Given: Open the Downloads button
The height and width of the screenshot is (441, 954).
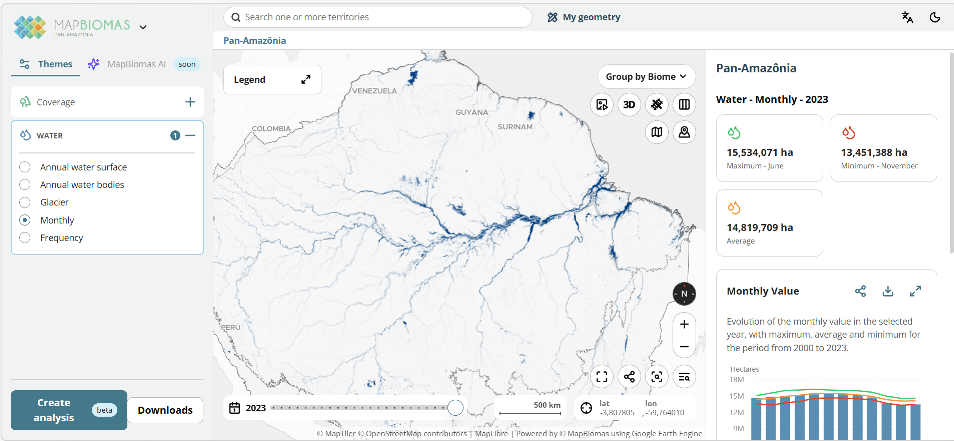Looking at the screenshot, I should click(x=165, y=410).
